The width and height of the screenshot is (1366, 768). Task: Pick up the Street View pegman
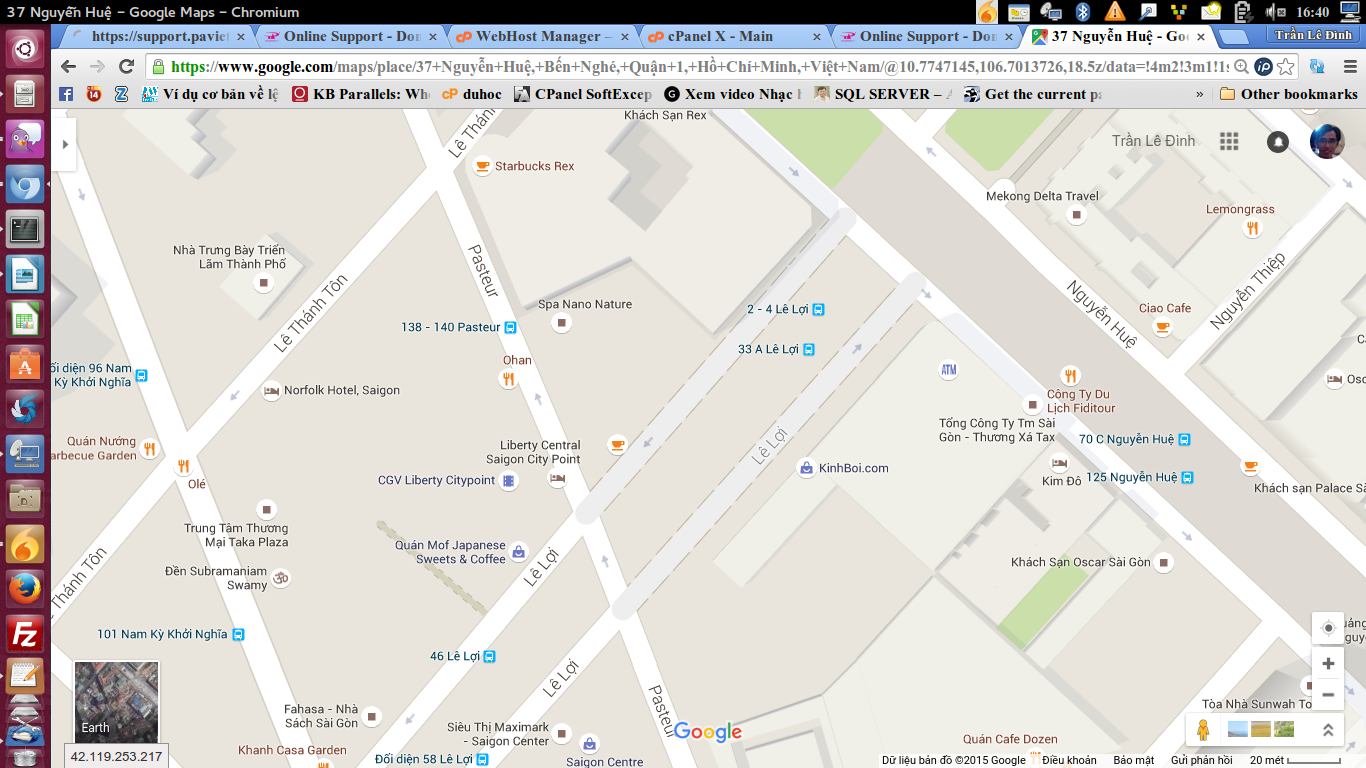coord(1203,730)
